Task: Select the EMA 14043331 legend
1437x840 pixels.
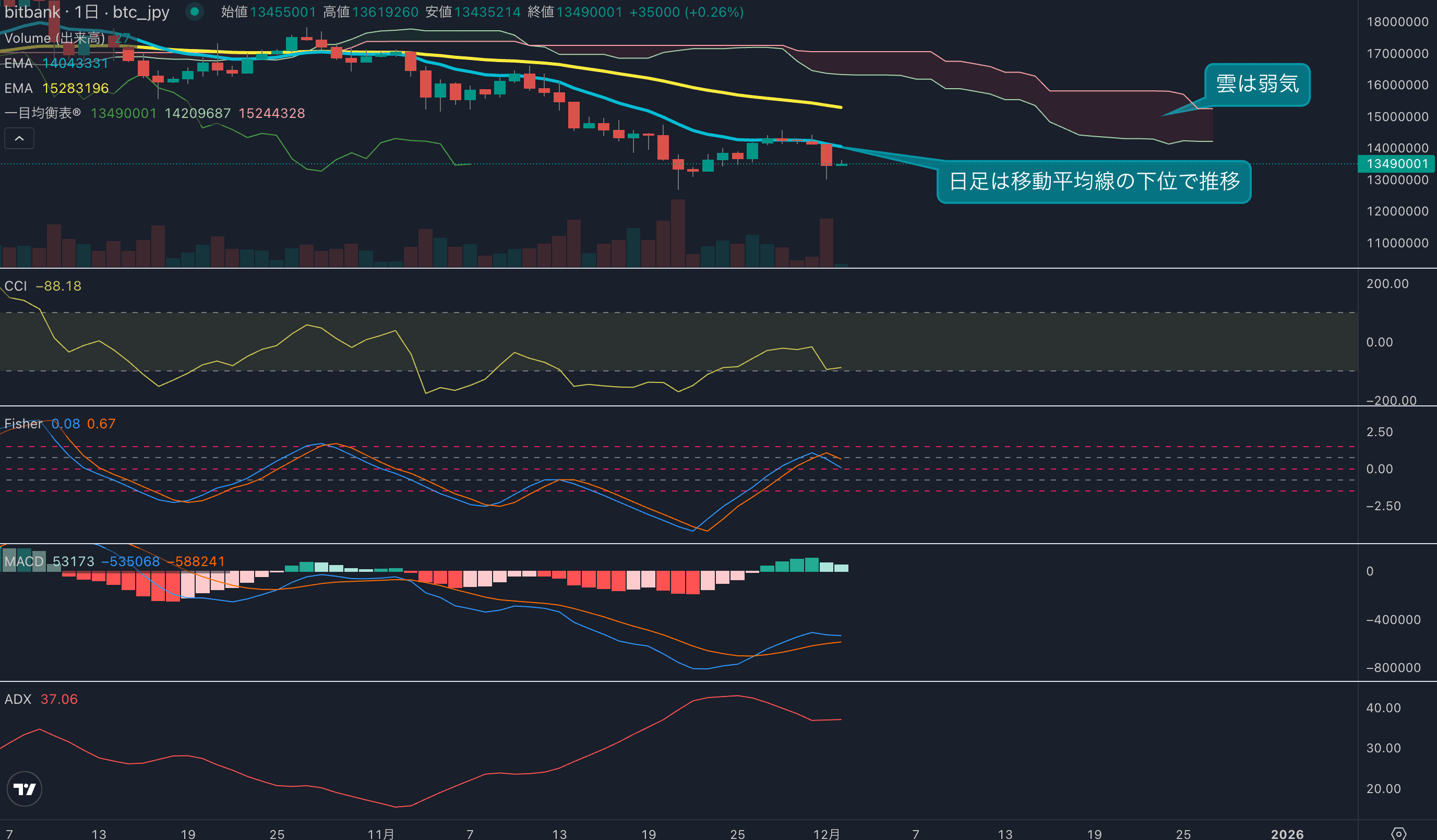Action: pos(56,63)
